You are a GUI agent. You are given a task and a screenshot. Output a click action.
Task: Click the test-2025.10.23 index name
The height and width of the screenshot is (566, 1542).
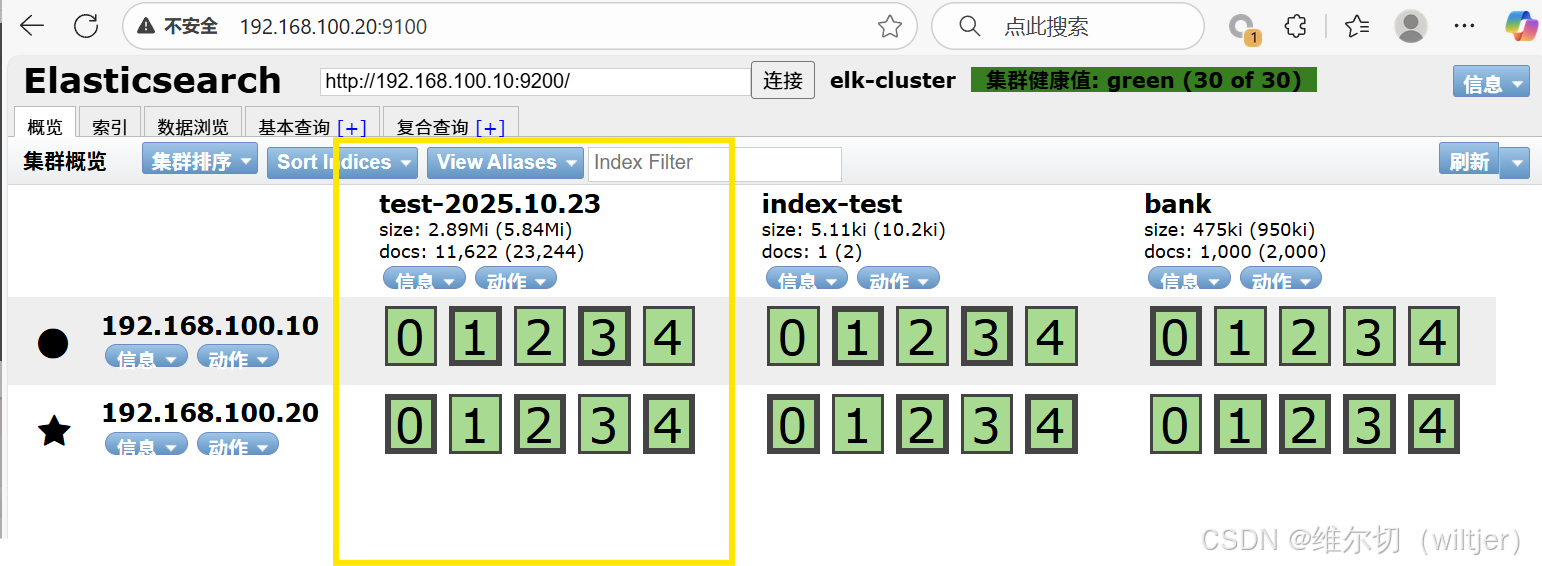[x=489, y=204]
